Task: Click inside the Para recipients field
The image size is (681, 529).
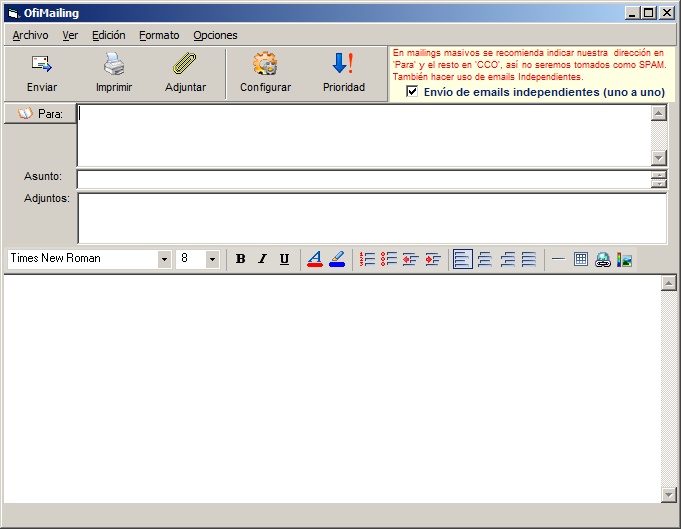Action: point(364,136)
